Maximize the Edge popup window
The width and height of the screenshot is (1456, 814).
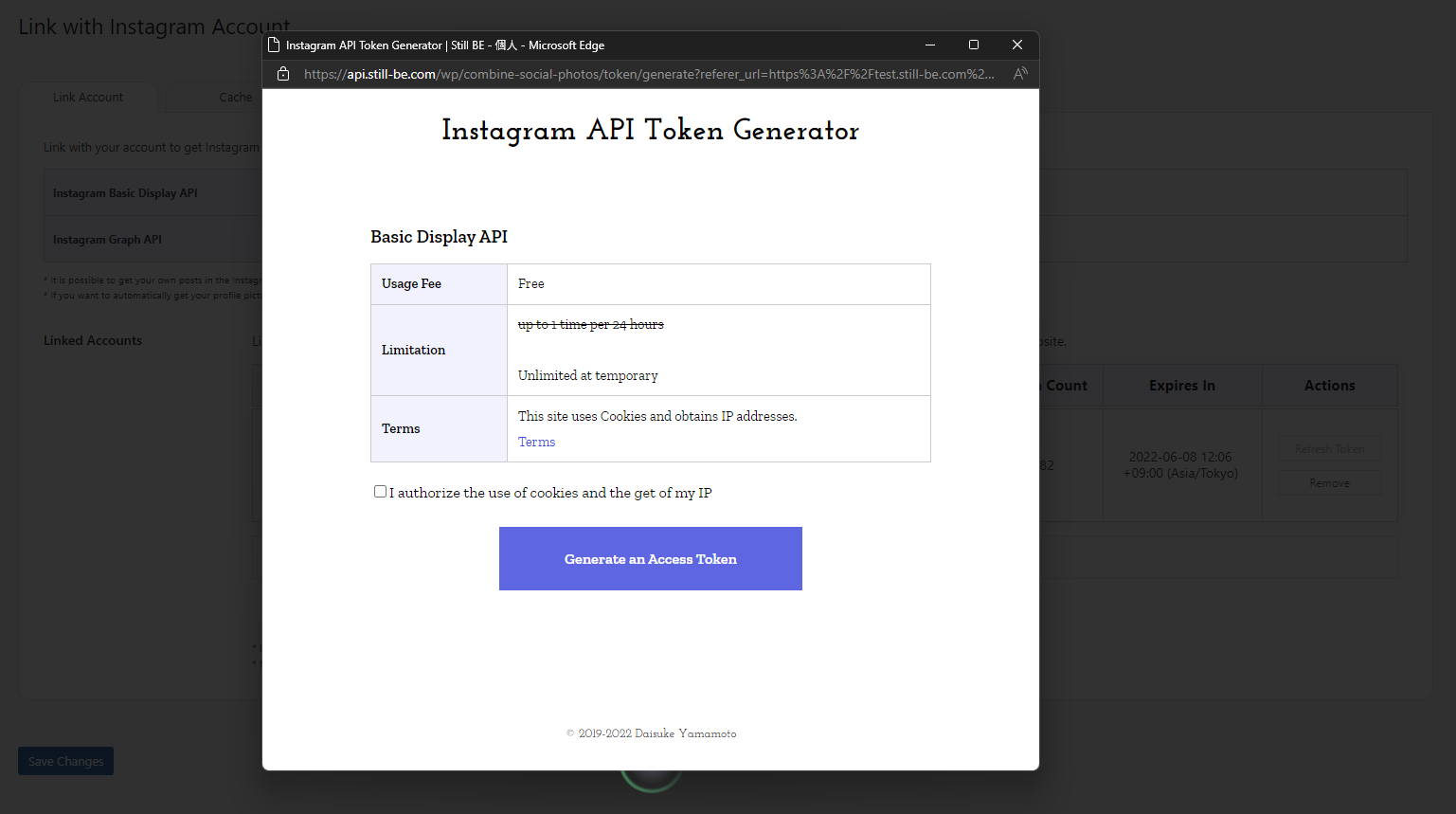[x=974, y=45]
